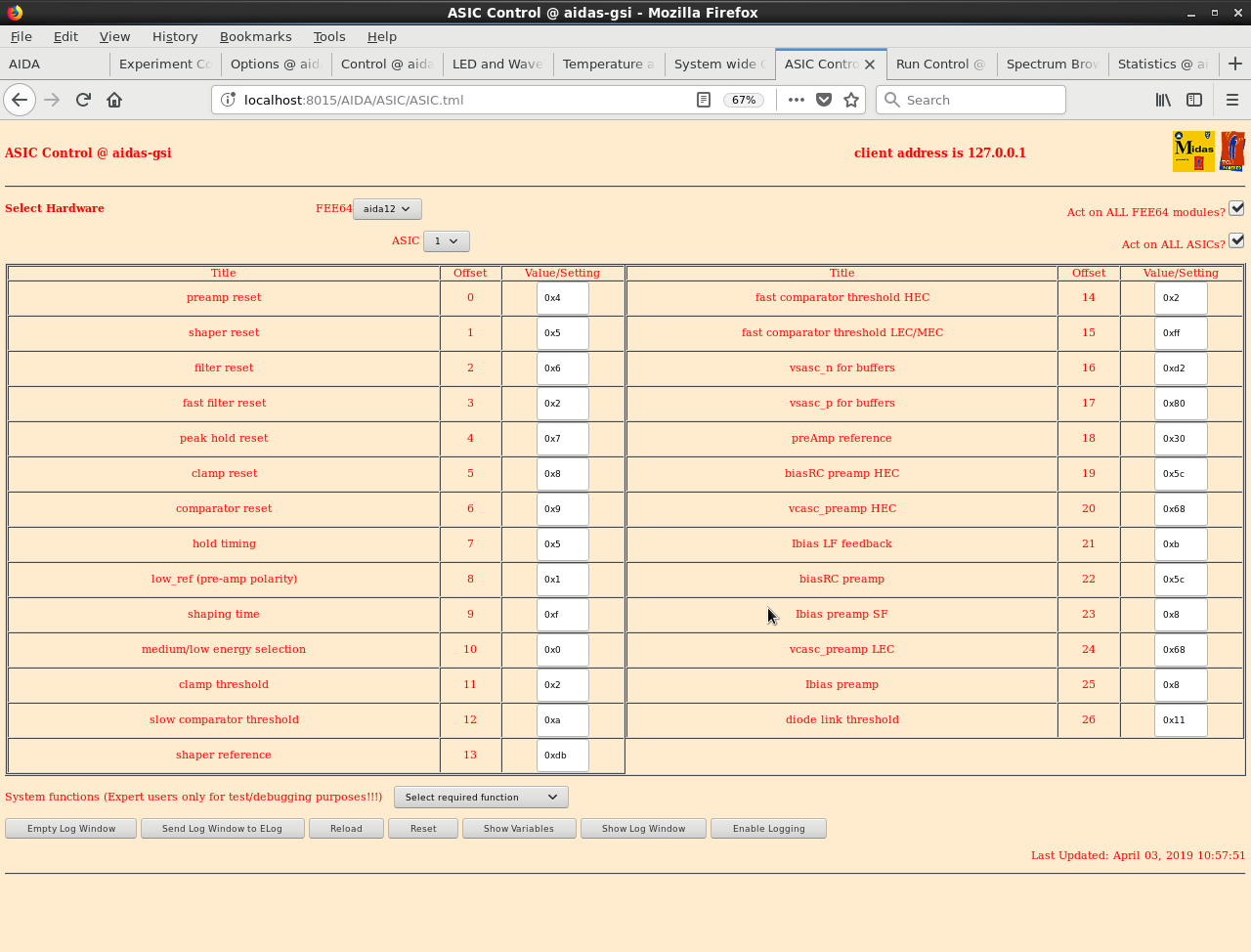Image resolution: width=1251 pixels, height=952 pixels.
Task: Close the ASIC Control tab
Action: coord(870,65)
